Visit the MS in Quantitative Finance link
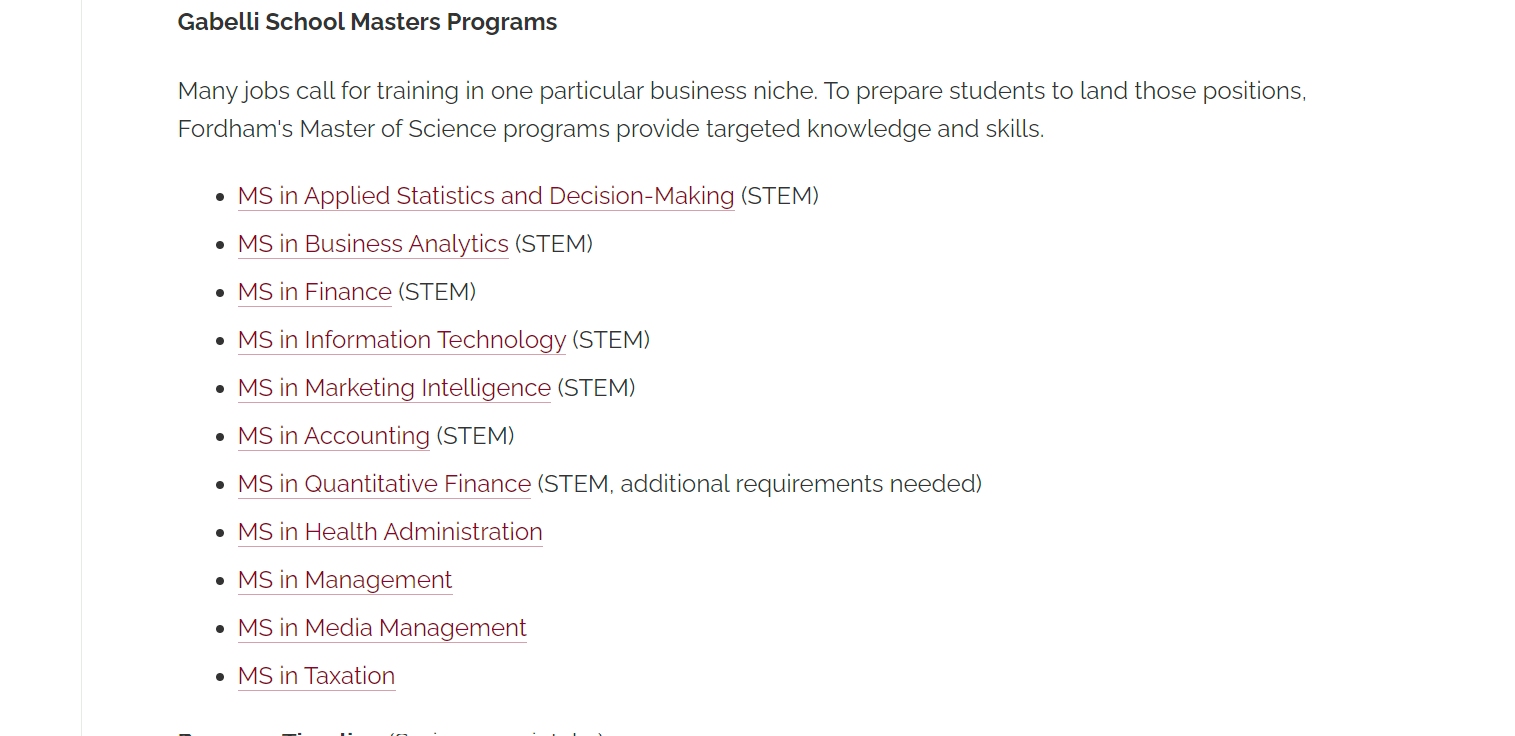The image size is (1515, 736). pos(384,484)
